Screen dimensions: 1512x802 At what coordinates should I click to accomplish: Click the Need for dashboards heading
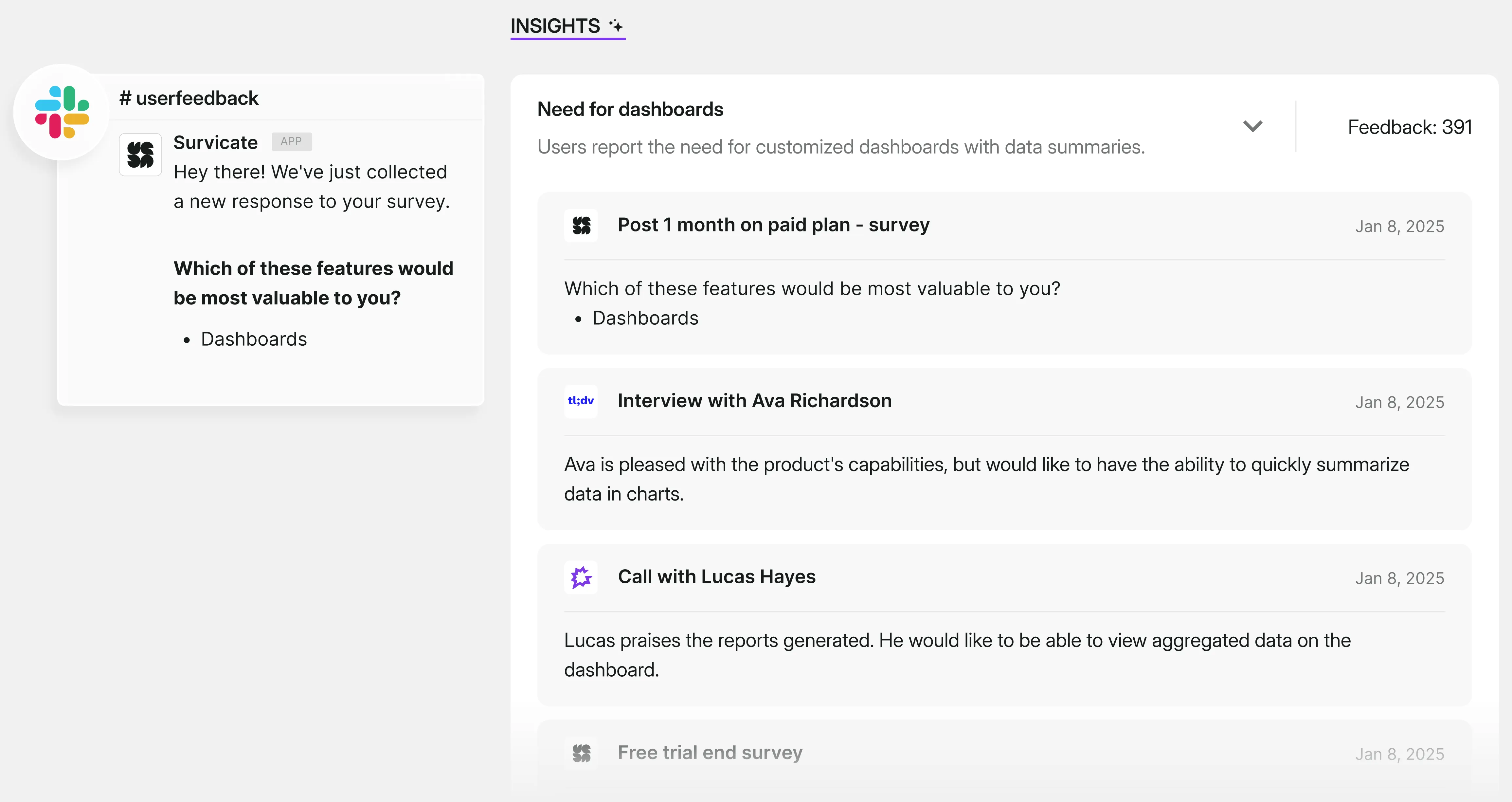tap(630, 109)
